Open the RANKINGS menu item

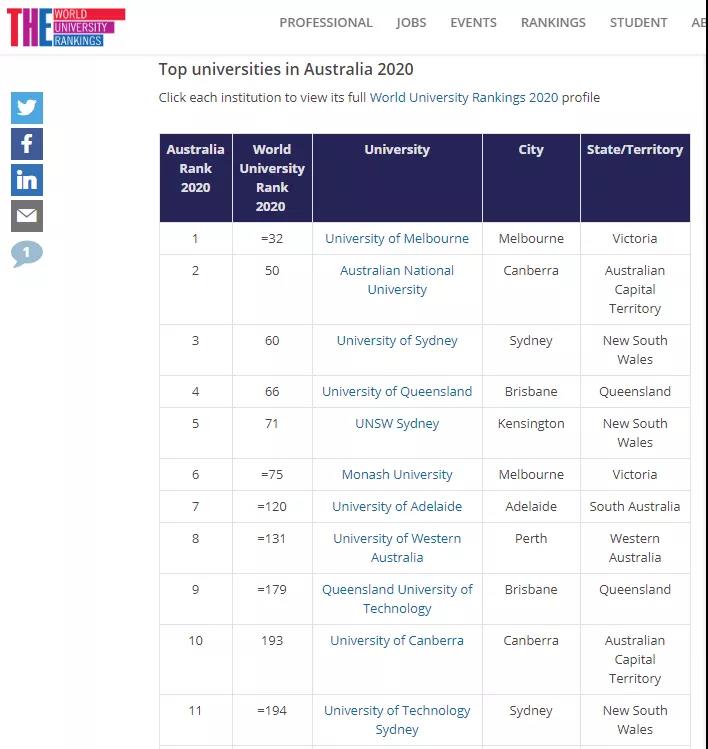[x=553, y=22]
